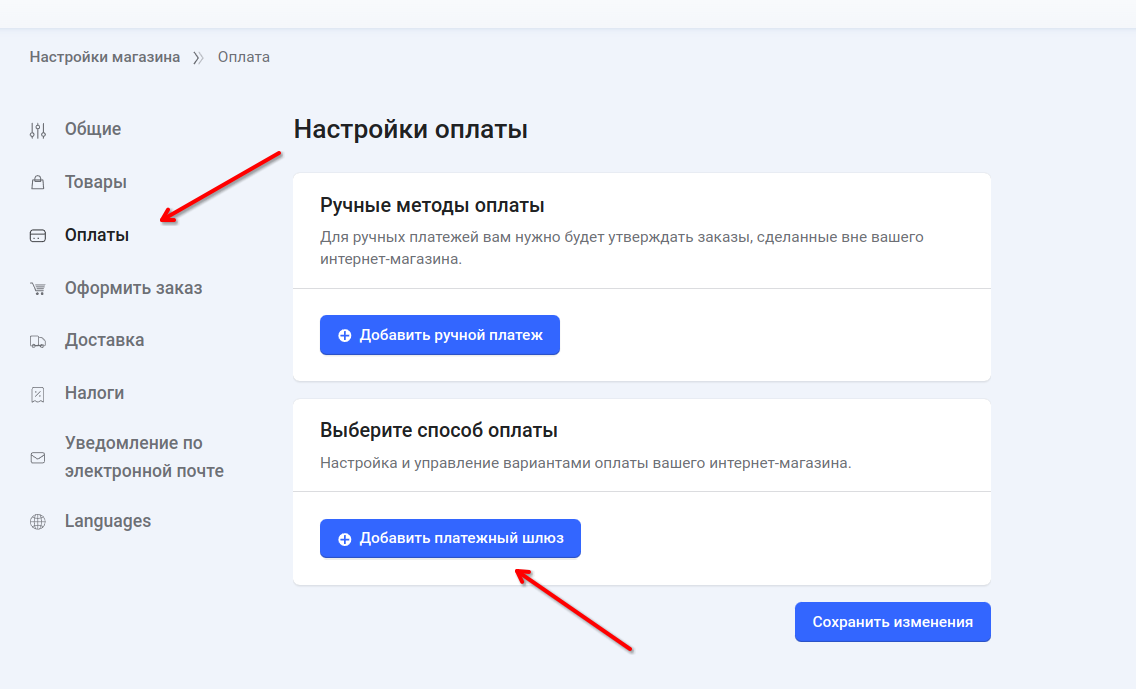Click the percent icon beside Налоги

pyautogui.click(x=38, y=394)
